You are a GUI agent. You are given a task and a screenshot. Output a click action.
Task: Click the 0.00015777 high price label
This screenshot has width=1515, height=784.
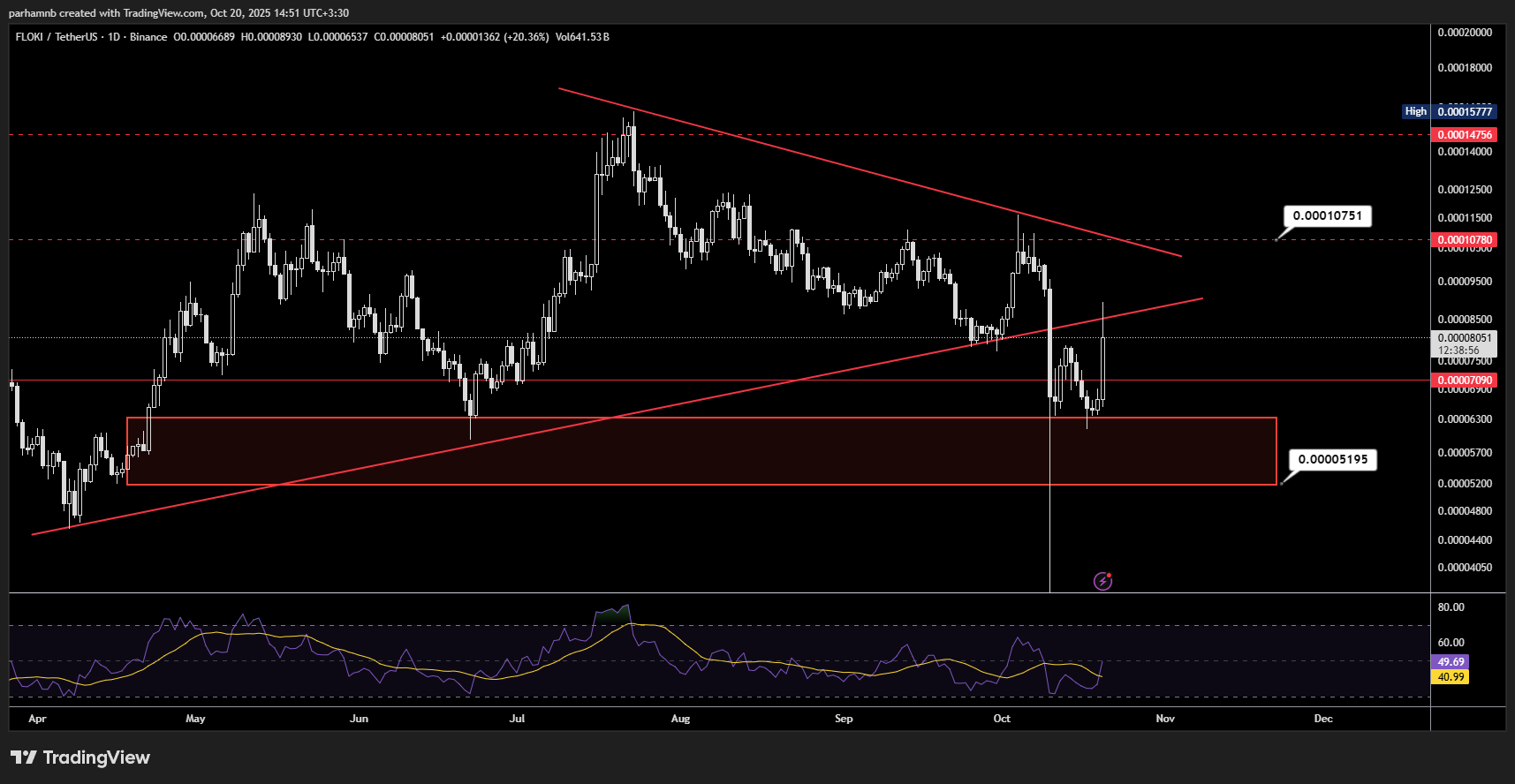tap(1464, 111)
